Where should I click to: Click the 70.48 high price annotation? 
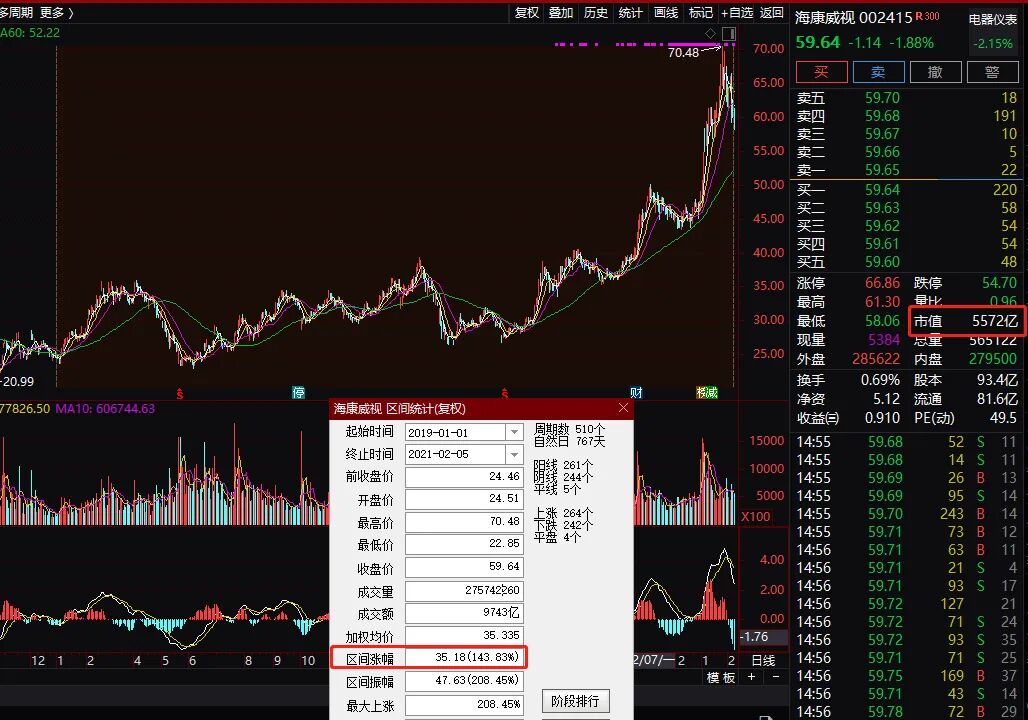683,52
